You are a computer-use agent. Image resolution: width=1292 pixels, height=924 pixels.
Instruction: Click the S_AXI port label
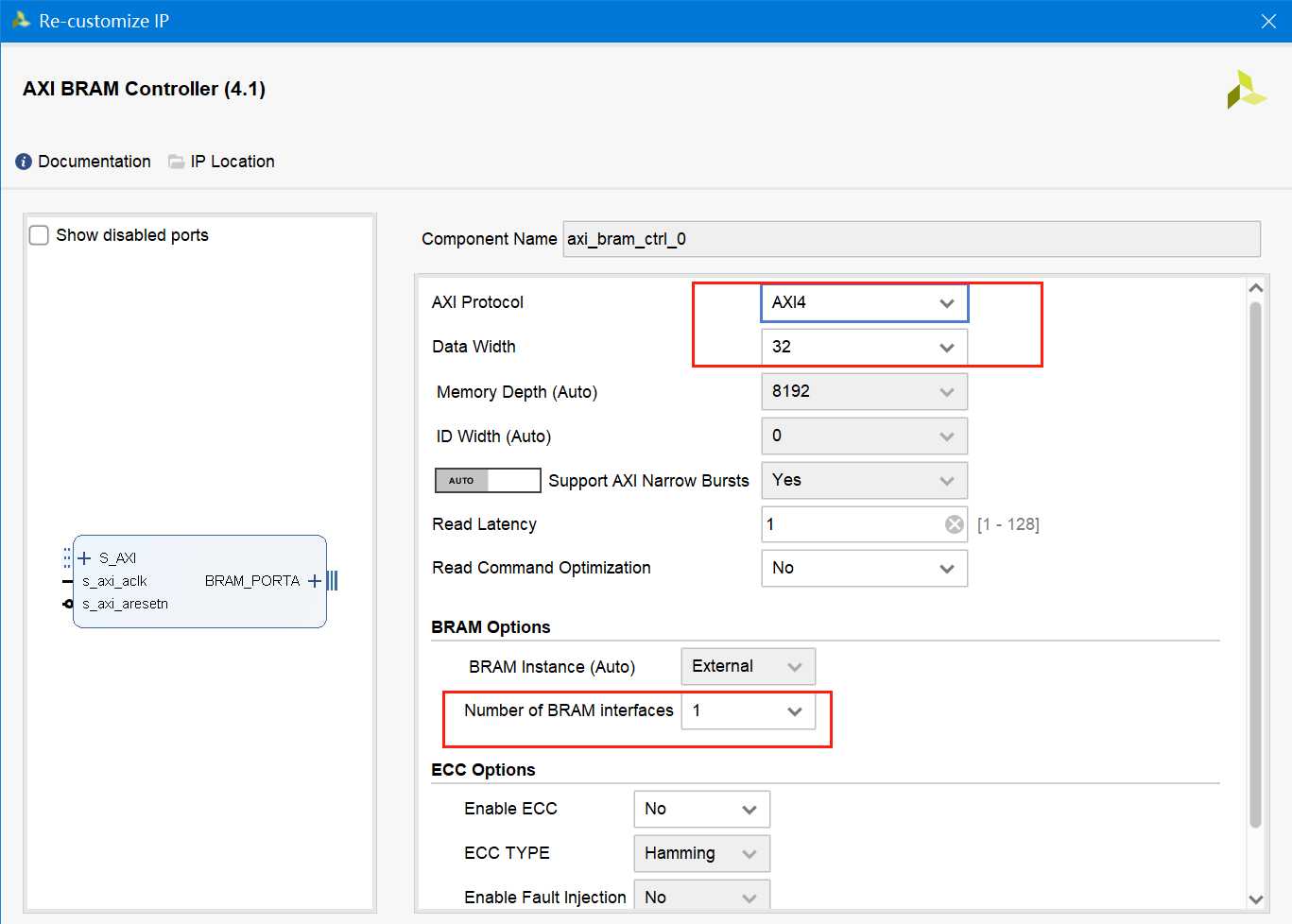coord(118,558)
